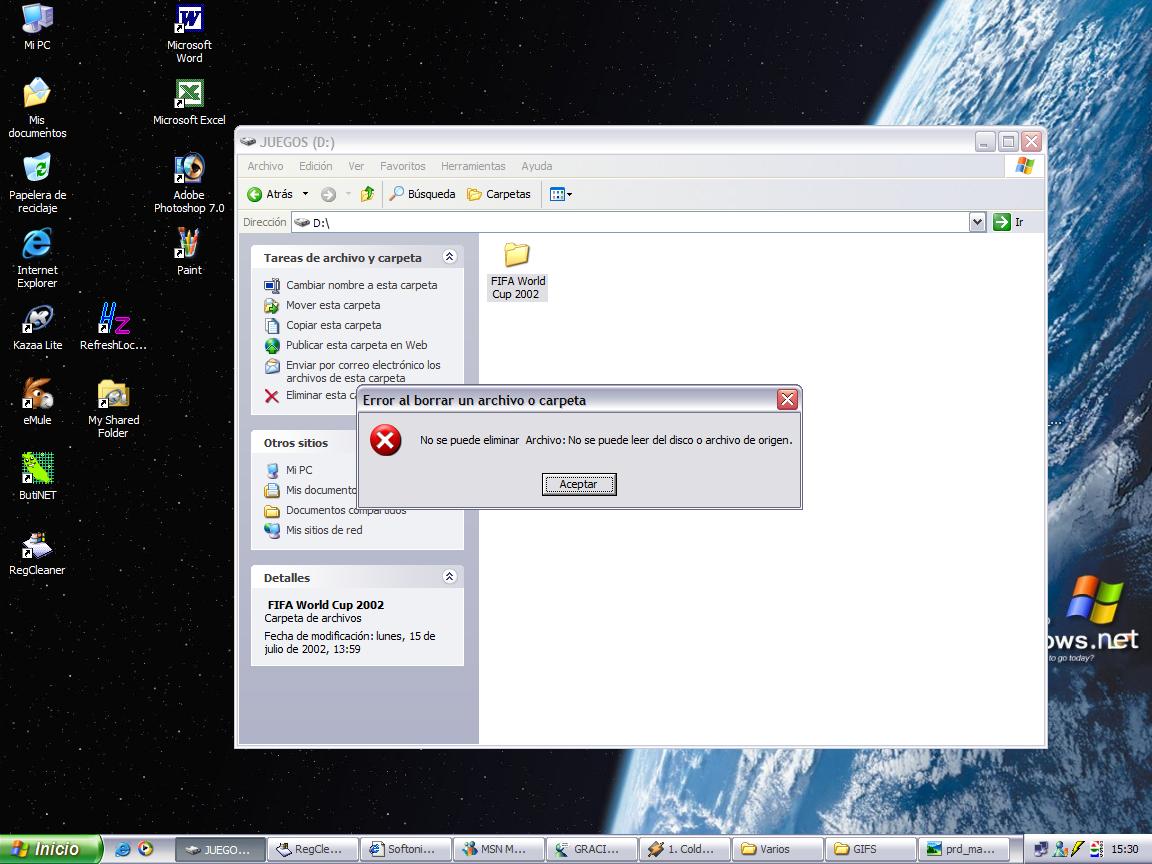This screenshot has height=864, width=1152.
Task: Open Documentos compartidos link
Action: pyautogui.click(x=335, y=510)
